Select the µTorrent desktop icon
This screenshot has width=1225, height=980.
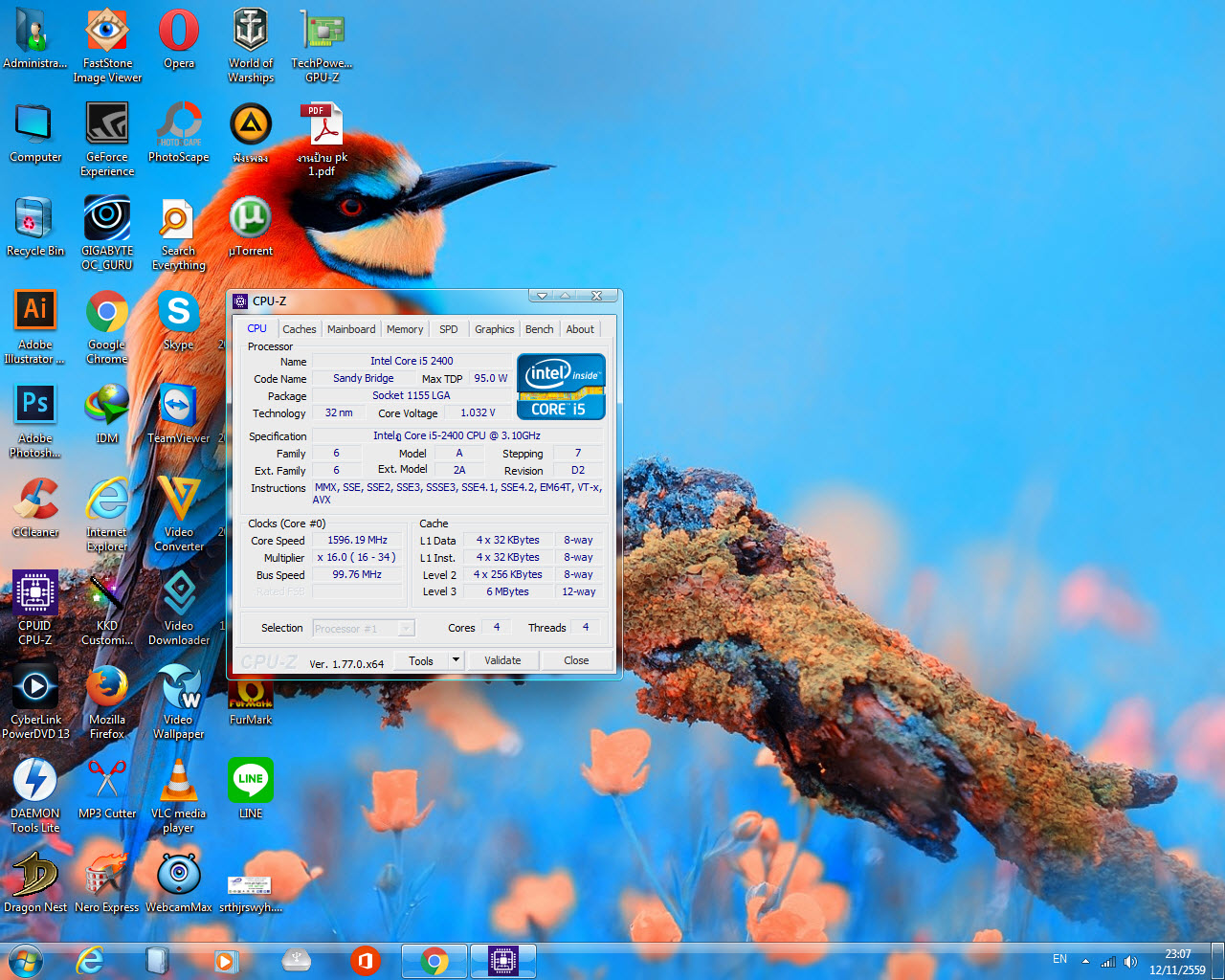(x=251, y=226)
